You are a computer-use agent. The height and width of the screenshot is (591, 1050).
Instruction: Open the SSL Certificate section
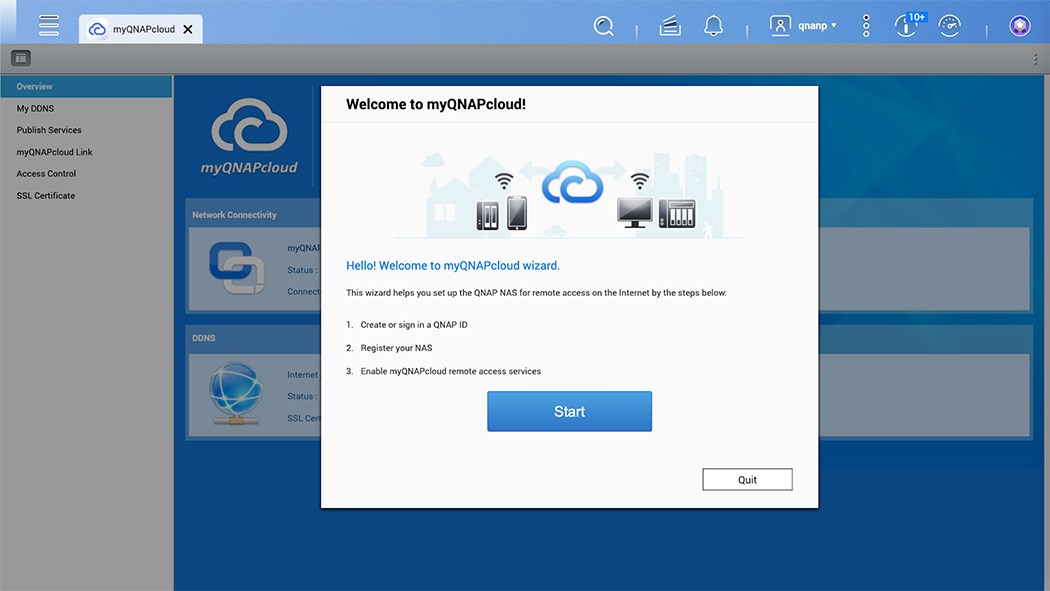click(x=45, y=195)
